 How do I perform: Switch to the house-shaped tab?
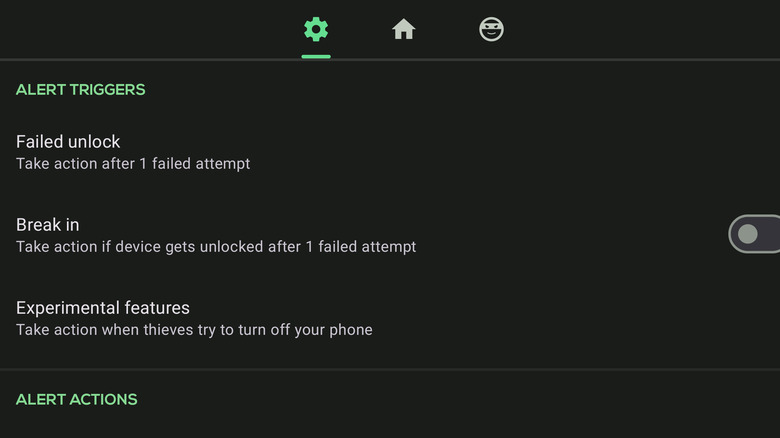[x=403, y=30]
